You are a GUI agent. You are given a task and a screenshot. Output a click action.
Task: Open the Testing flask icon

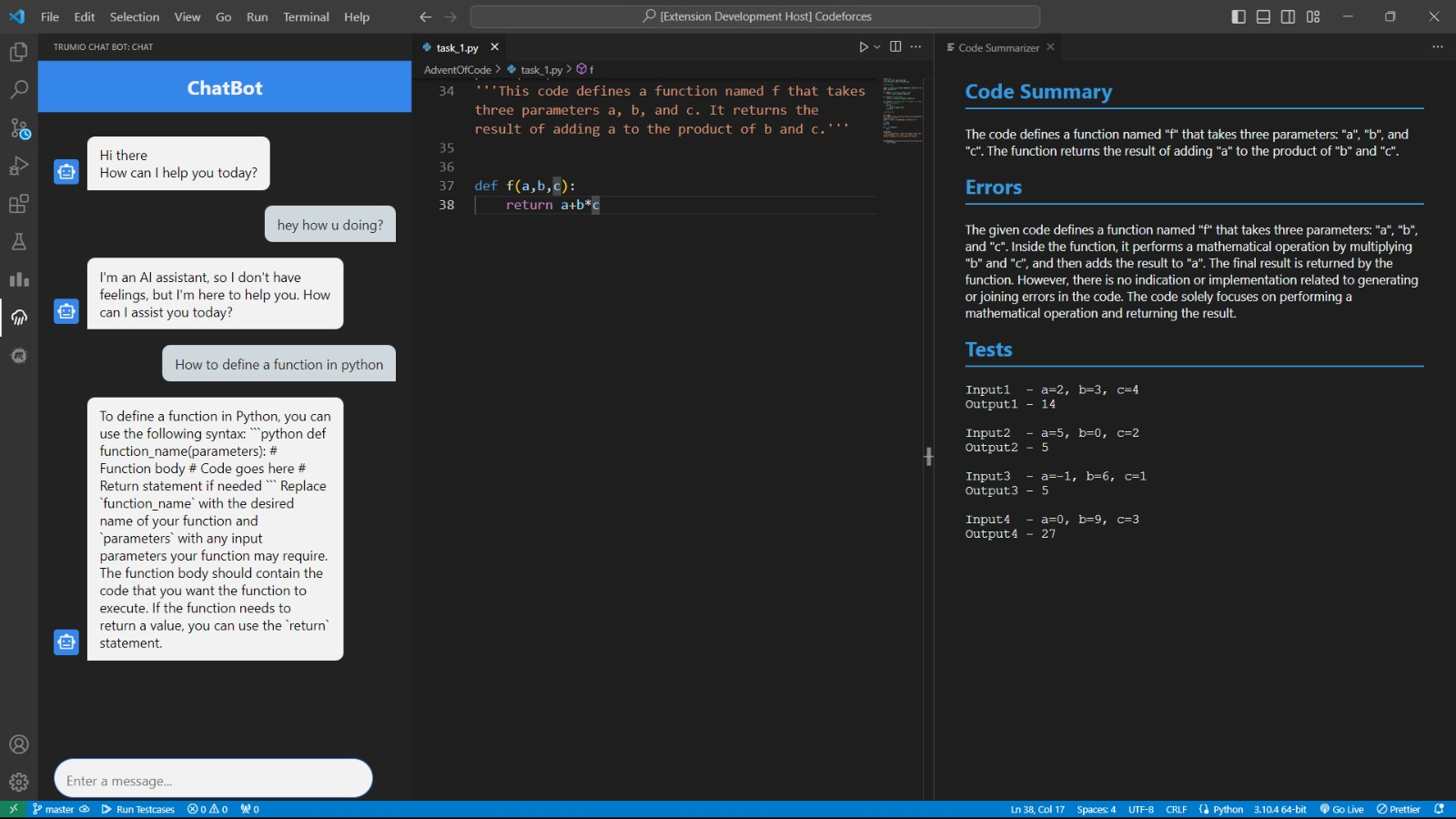tap(18, 242)
